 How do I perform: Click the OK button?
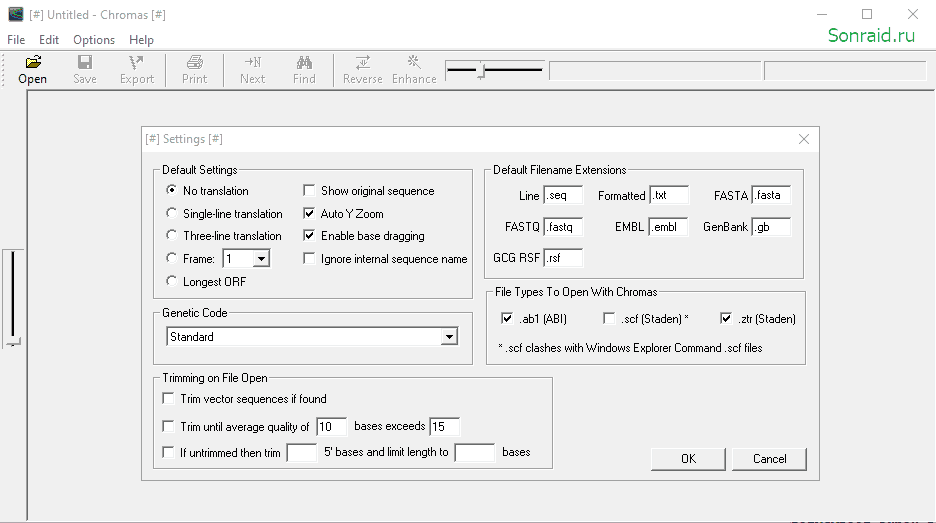[688, 459]
